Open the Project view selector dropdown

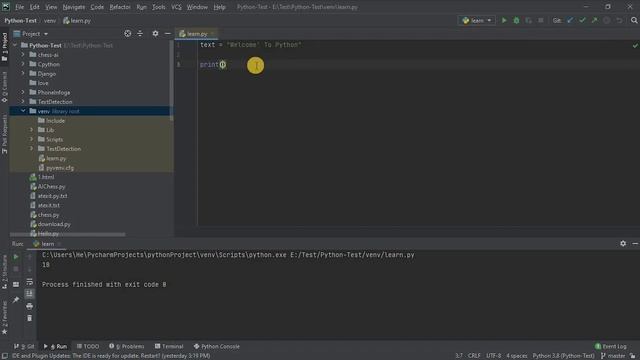31,33
